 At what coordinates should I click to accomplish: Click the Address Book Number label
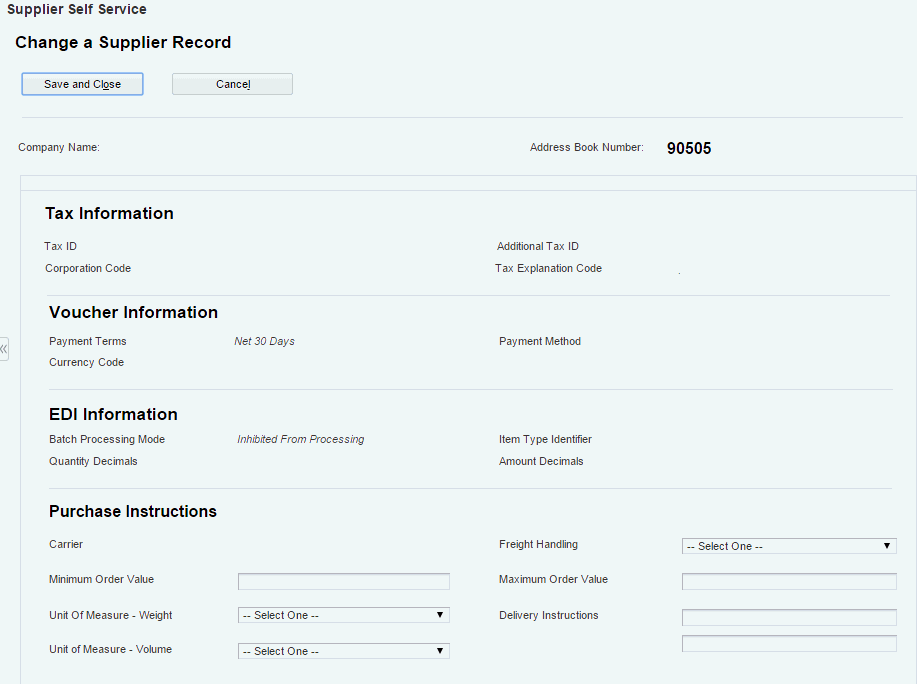587,147
